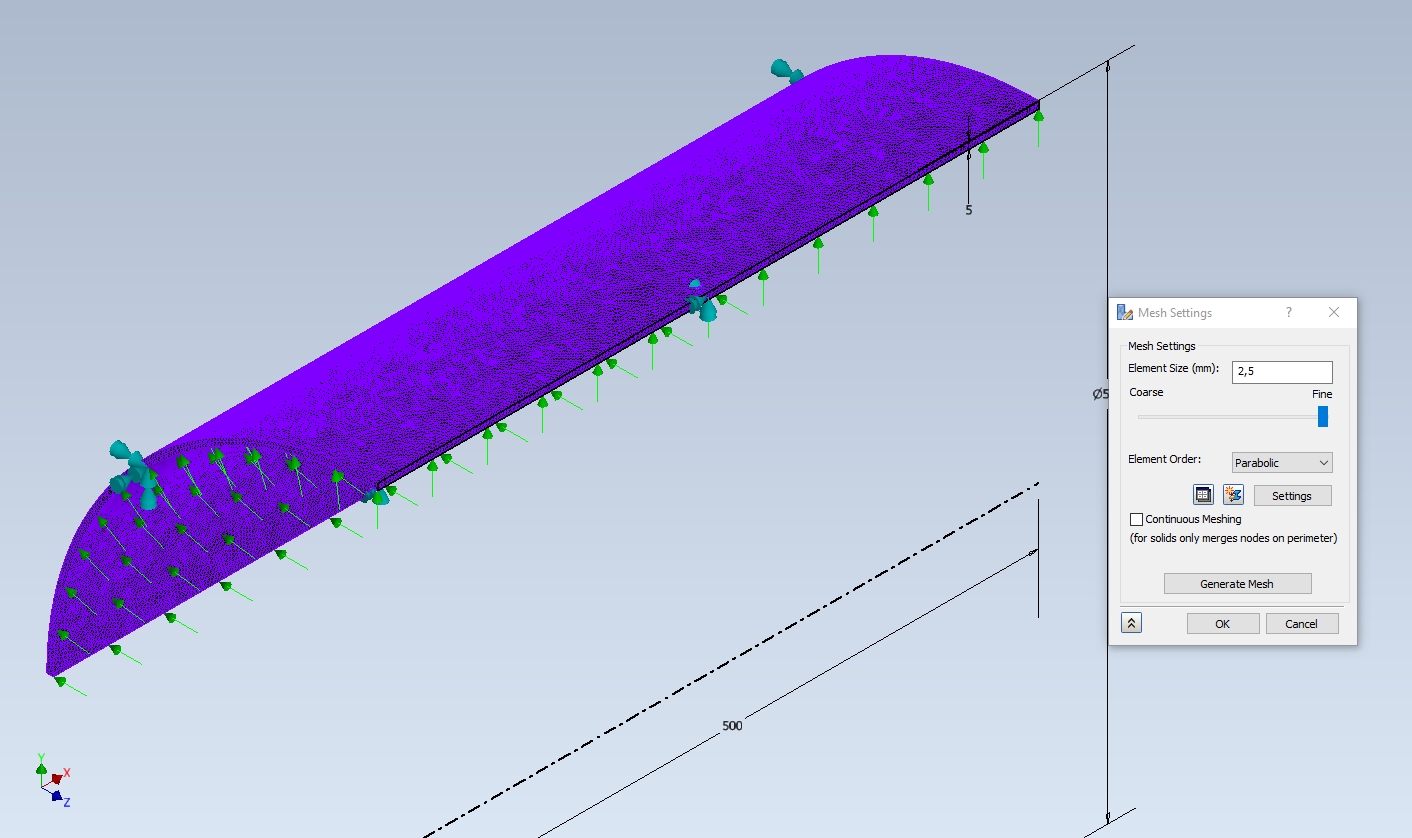This screenshot has width=1412, height=838.
Task: Open the dialog help with the question mark icon
Action: 1289,312
